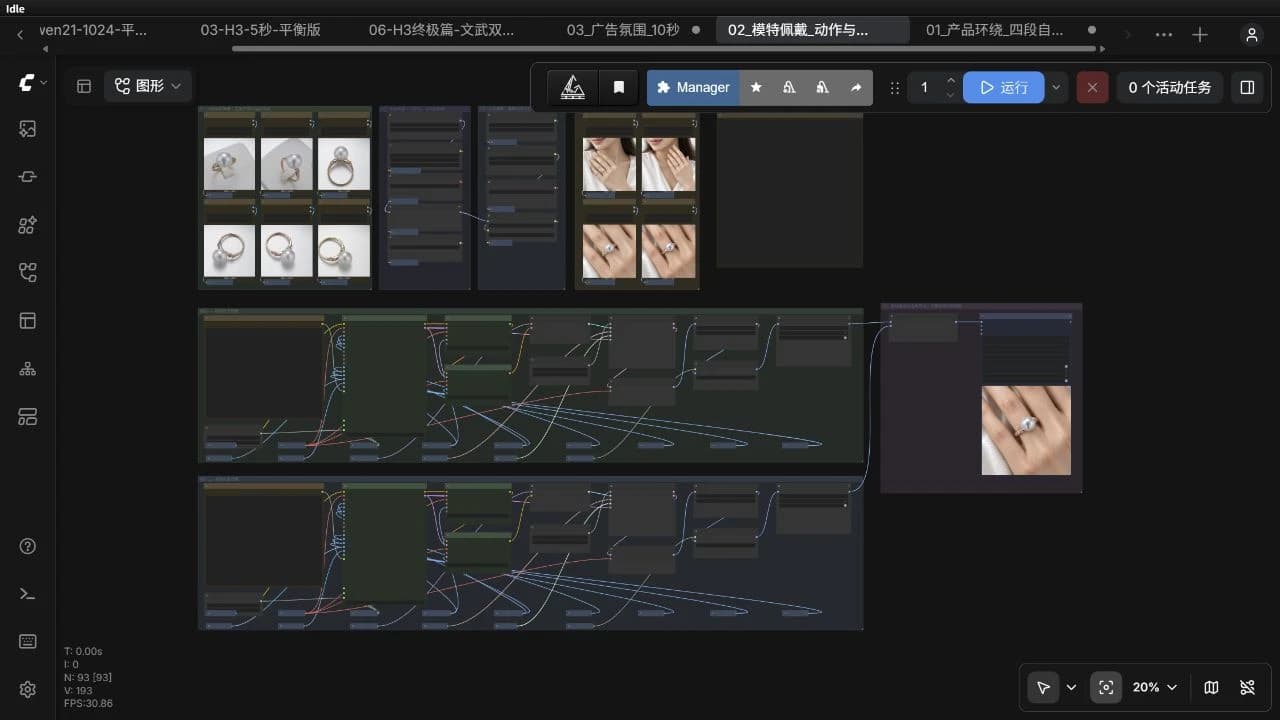
Task: Toggle the select mode cursor tool
Action: pyautogui.click(x=1043, y=687)
